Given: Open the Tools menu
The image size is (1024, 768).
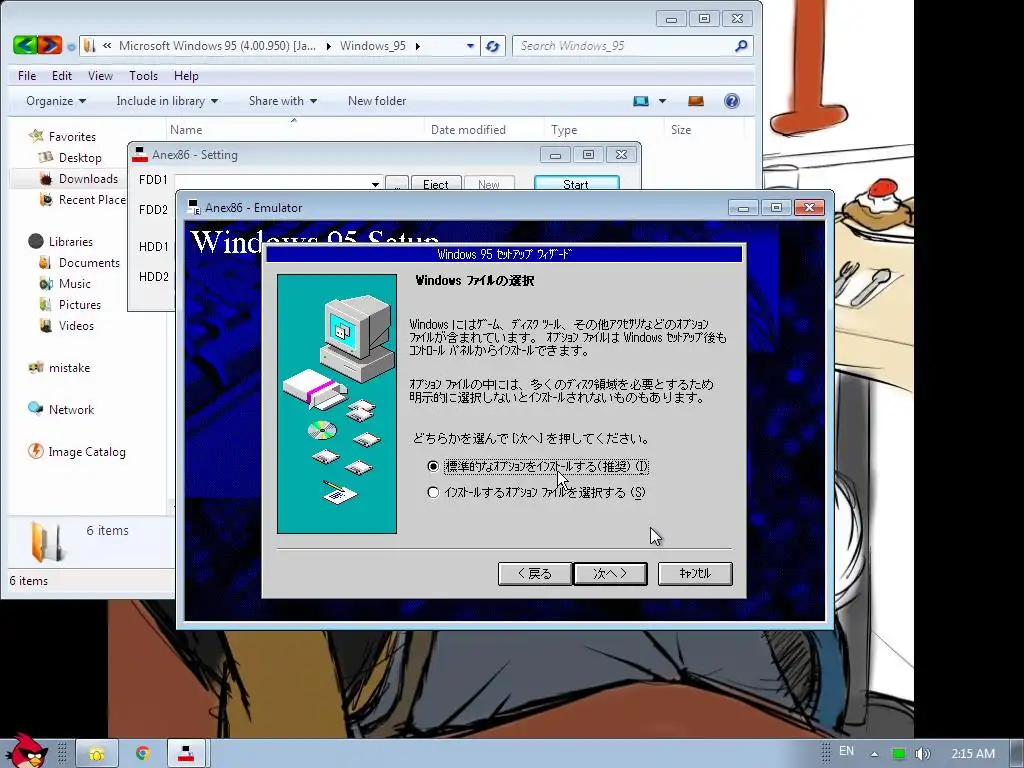Looking at the screenshot, I should pyautogui.click(x=143, y=76).
